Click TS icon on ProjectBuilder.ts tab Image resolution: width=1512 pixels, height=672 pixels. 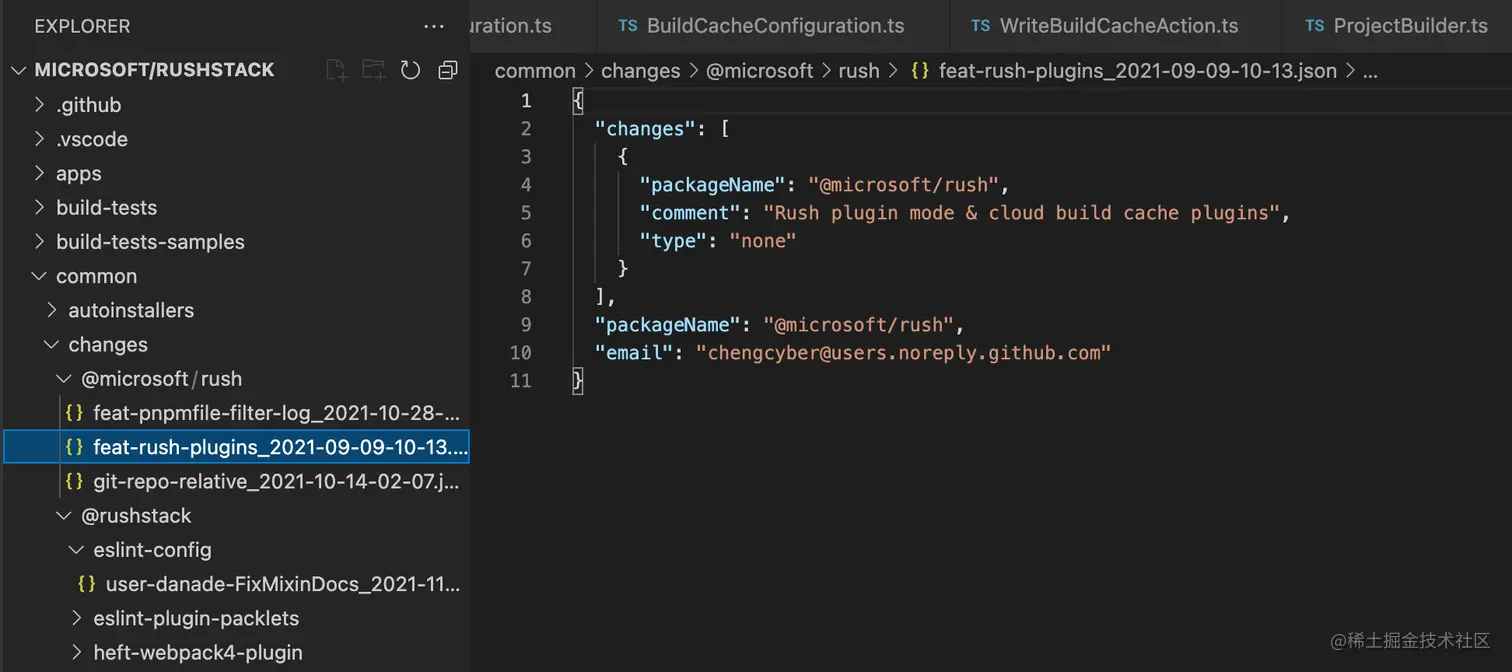click(x=1315, y=26)
